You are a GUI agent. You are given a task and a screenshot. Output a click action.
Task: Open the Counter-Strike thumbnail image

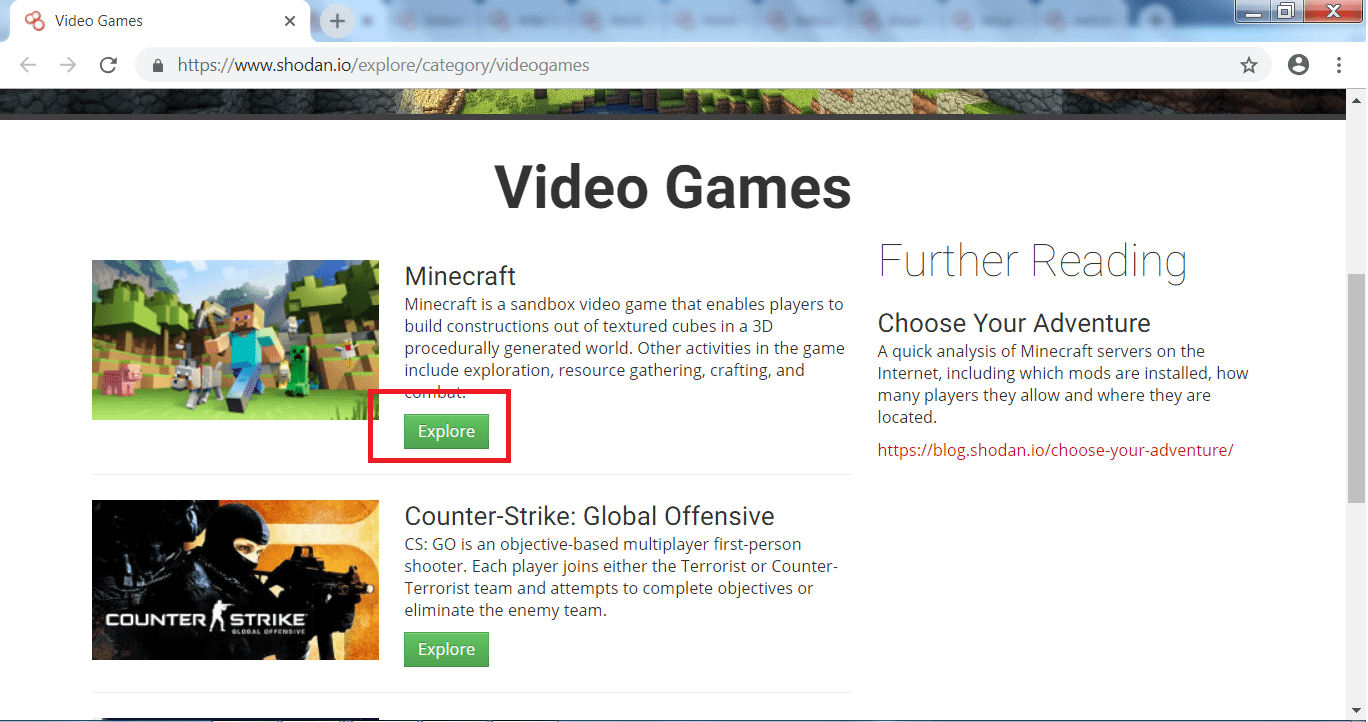pos(235,580)
